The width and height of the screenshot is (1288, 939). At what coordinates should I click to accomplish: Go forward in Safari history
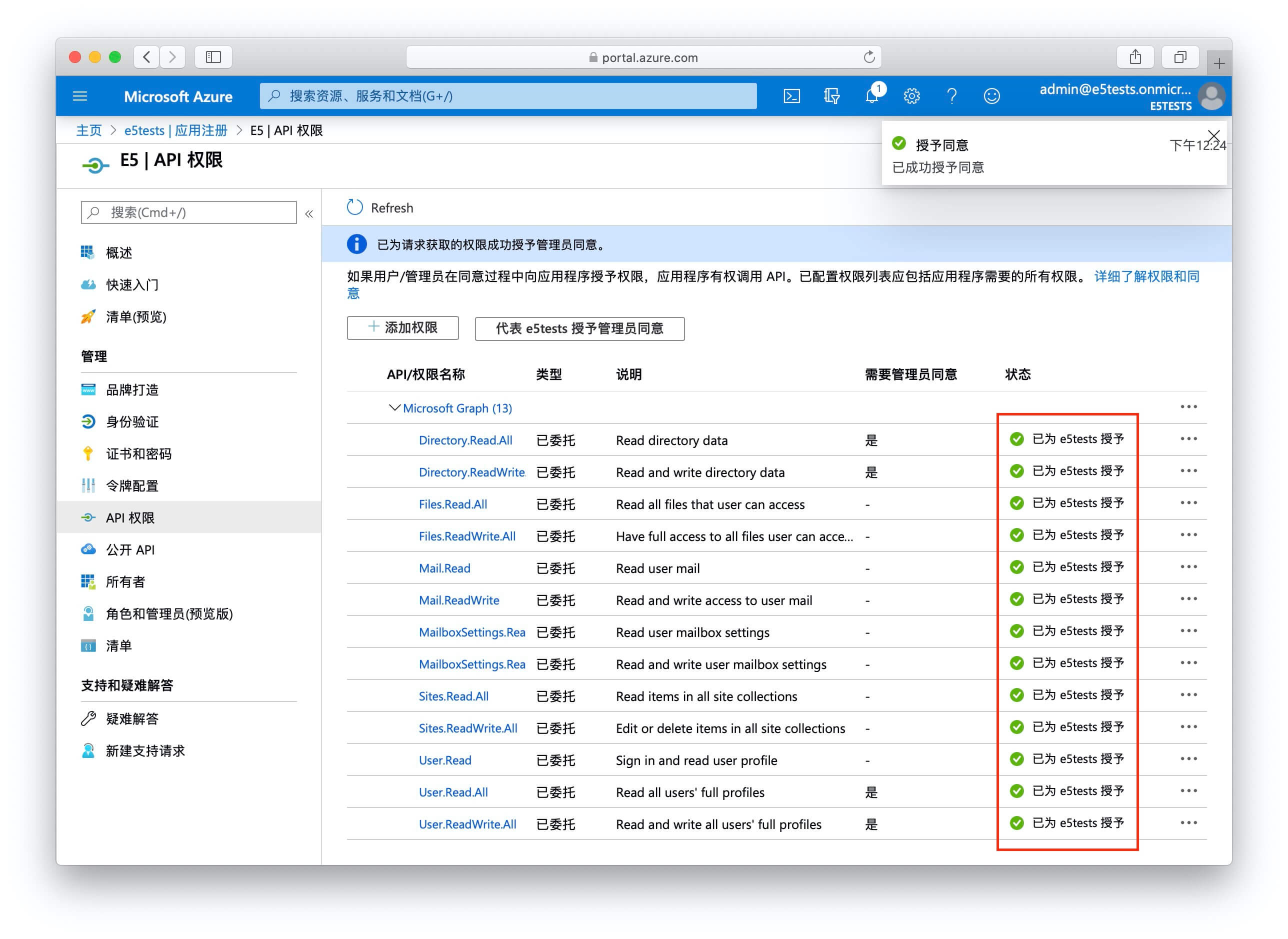(x=172, y=57)
